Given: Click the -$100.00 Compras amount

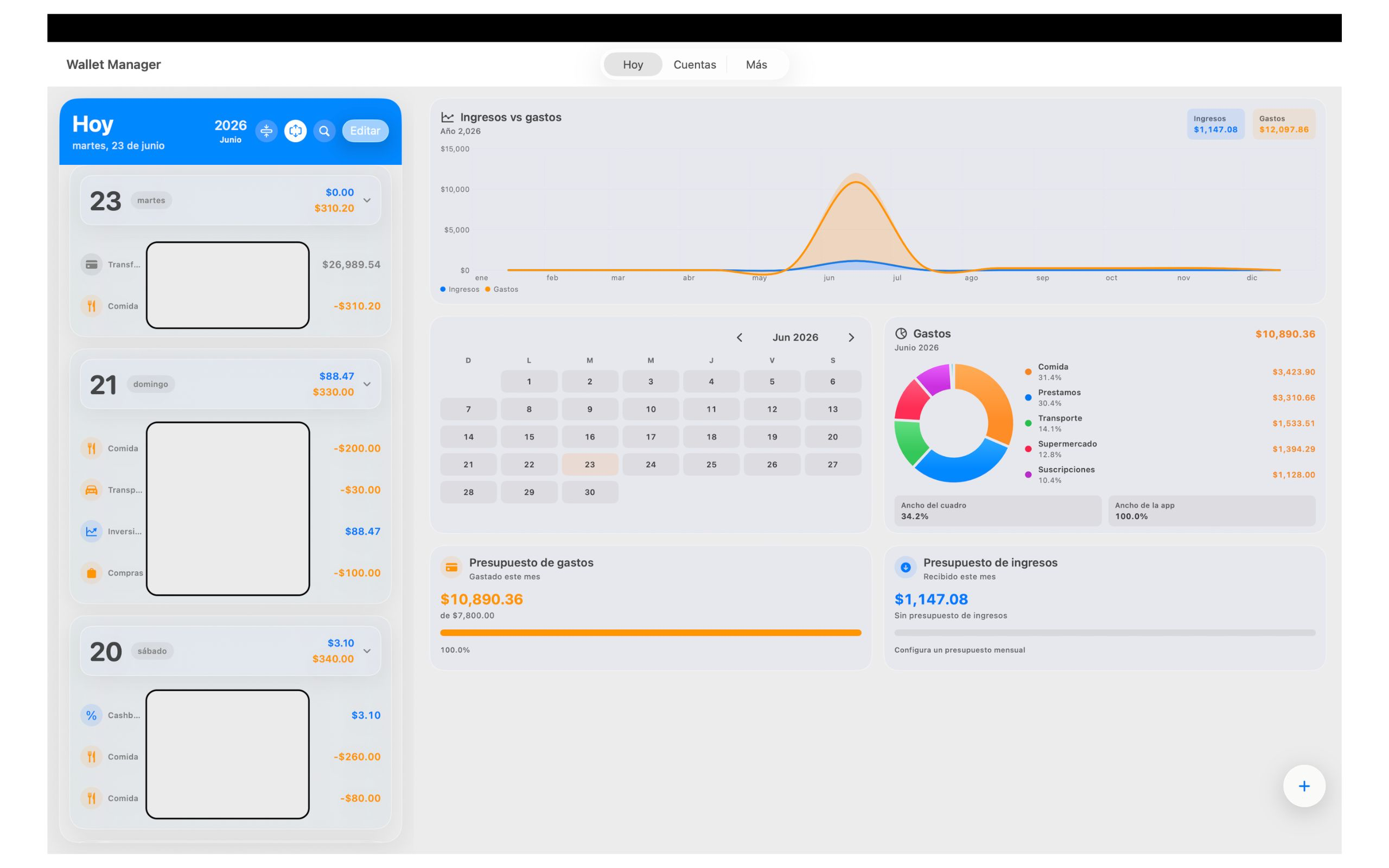Looking at the screenshot, I should tap(356, 573).
